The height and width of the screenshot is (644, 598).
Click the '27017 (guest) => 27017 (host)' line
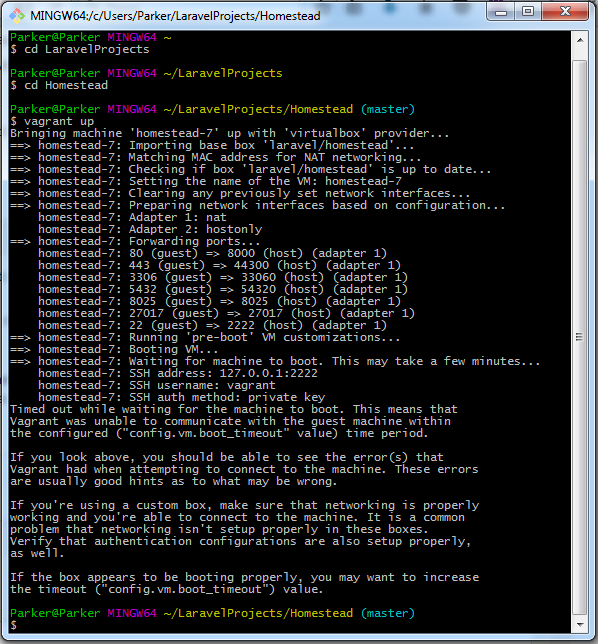[x=226, y=313]
